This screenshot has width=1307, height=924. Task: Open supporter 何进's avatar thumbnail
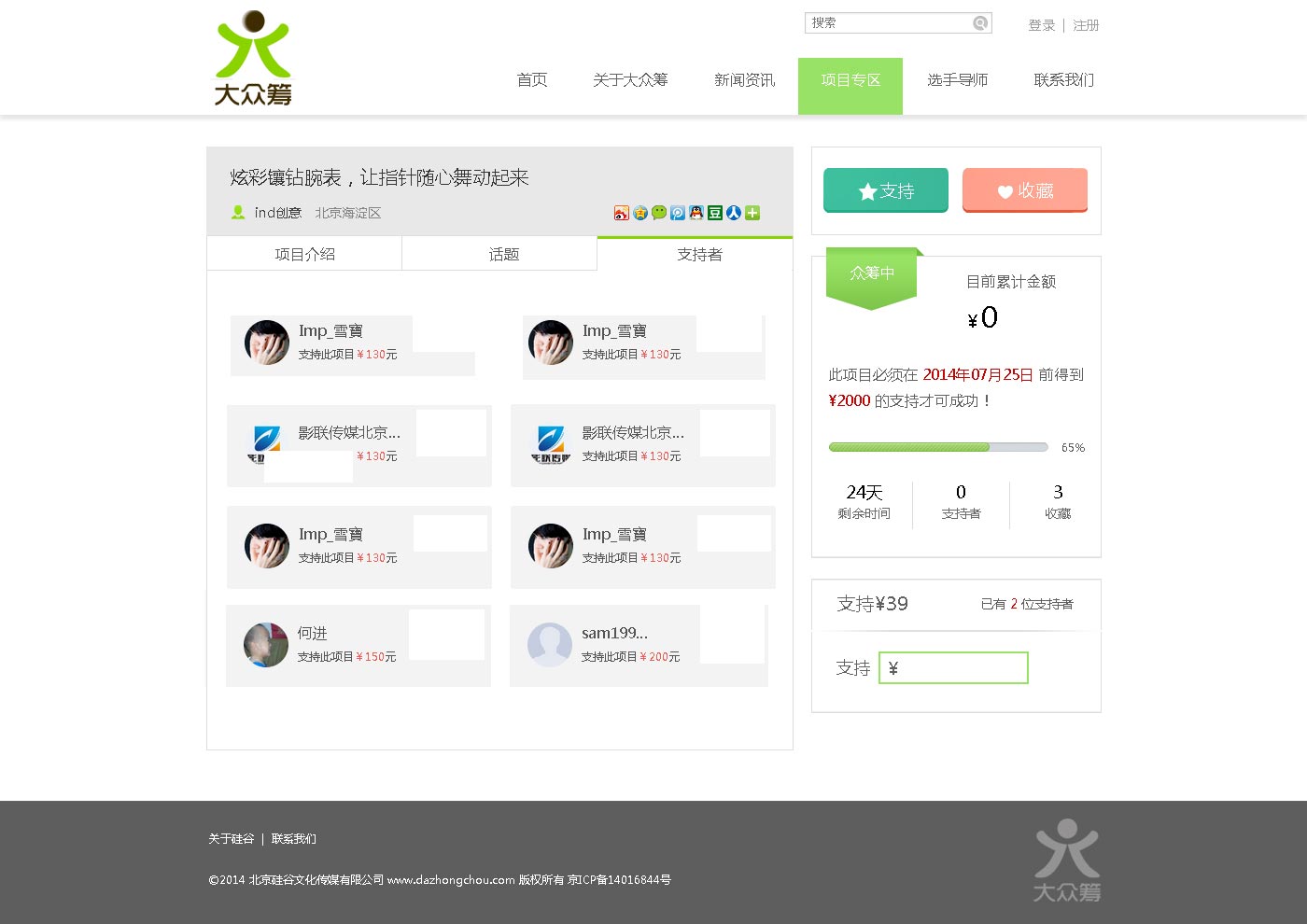(x=266, y=645)
